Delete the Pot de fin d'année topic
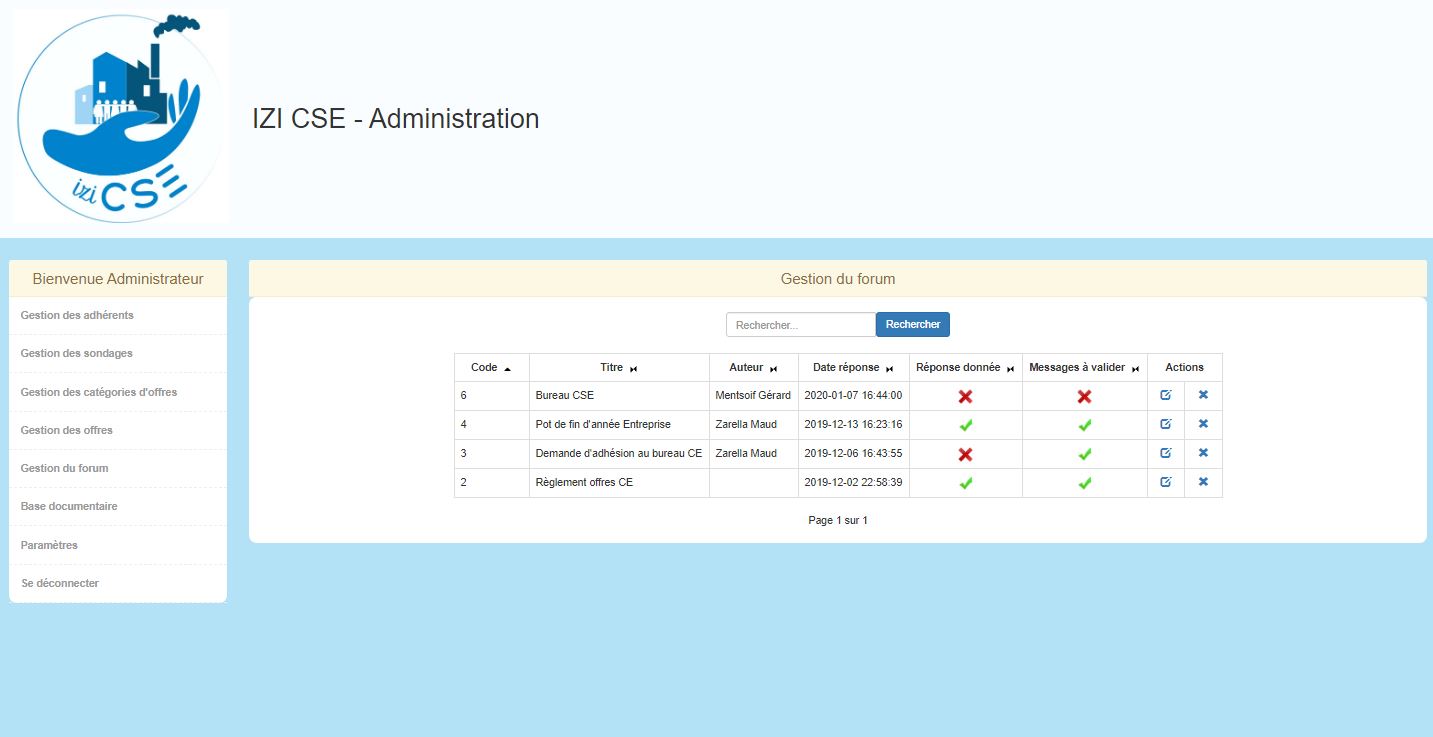The image size is (1433, 737). pos(1203,424)
